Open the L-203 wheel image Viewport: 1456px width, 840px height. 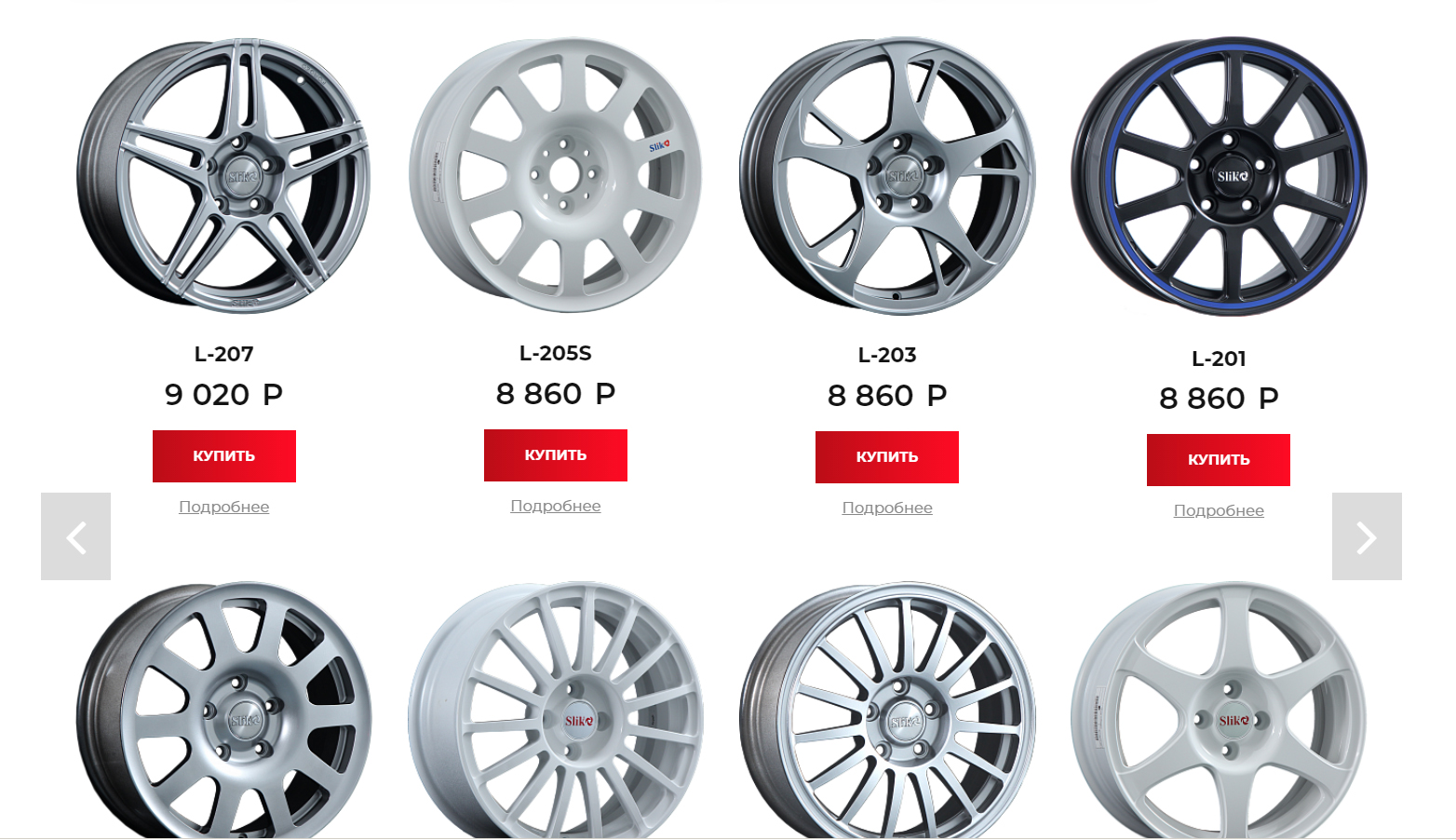click(887, 177)
